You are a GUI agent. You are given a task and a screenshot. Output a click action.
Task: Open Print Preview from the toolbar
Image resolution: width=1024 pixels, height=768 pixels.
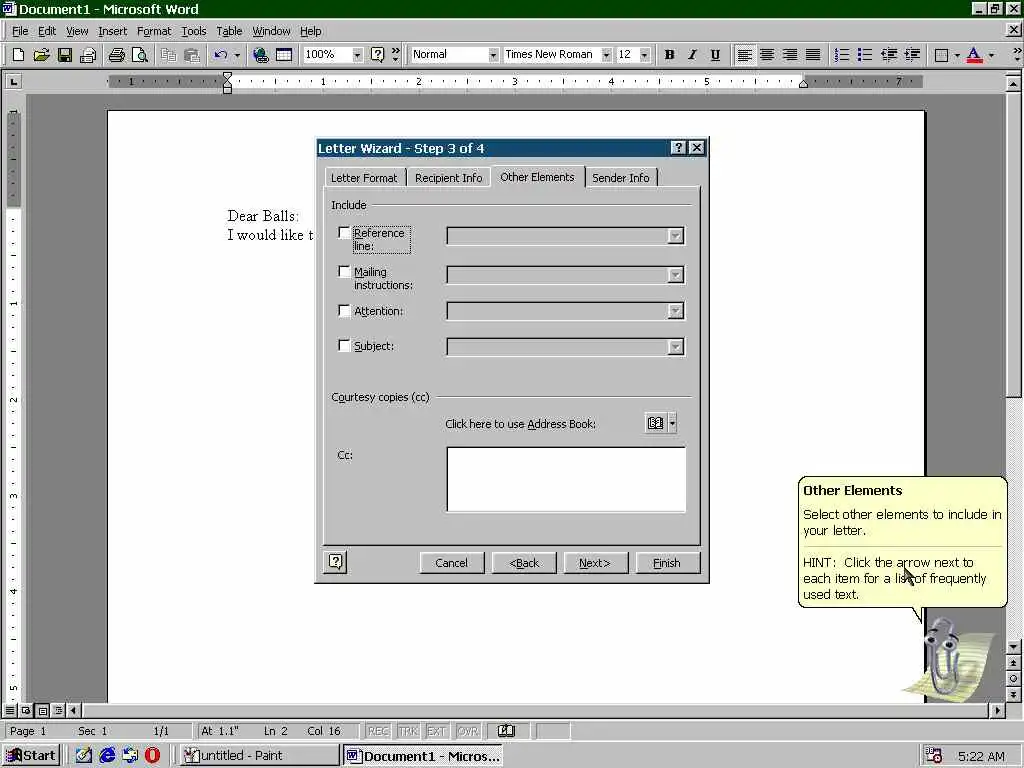[x=140, y=55]
